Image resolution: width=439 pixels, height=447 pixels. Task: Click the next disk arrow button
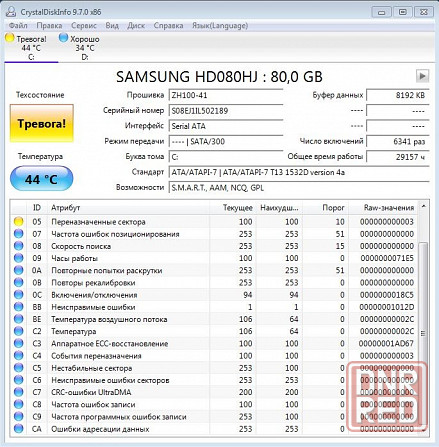[422, 76]
